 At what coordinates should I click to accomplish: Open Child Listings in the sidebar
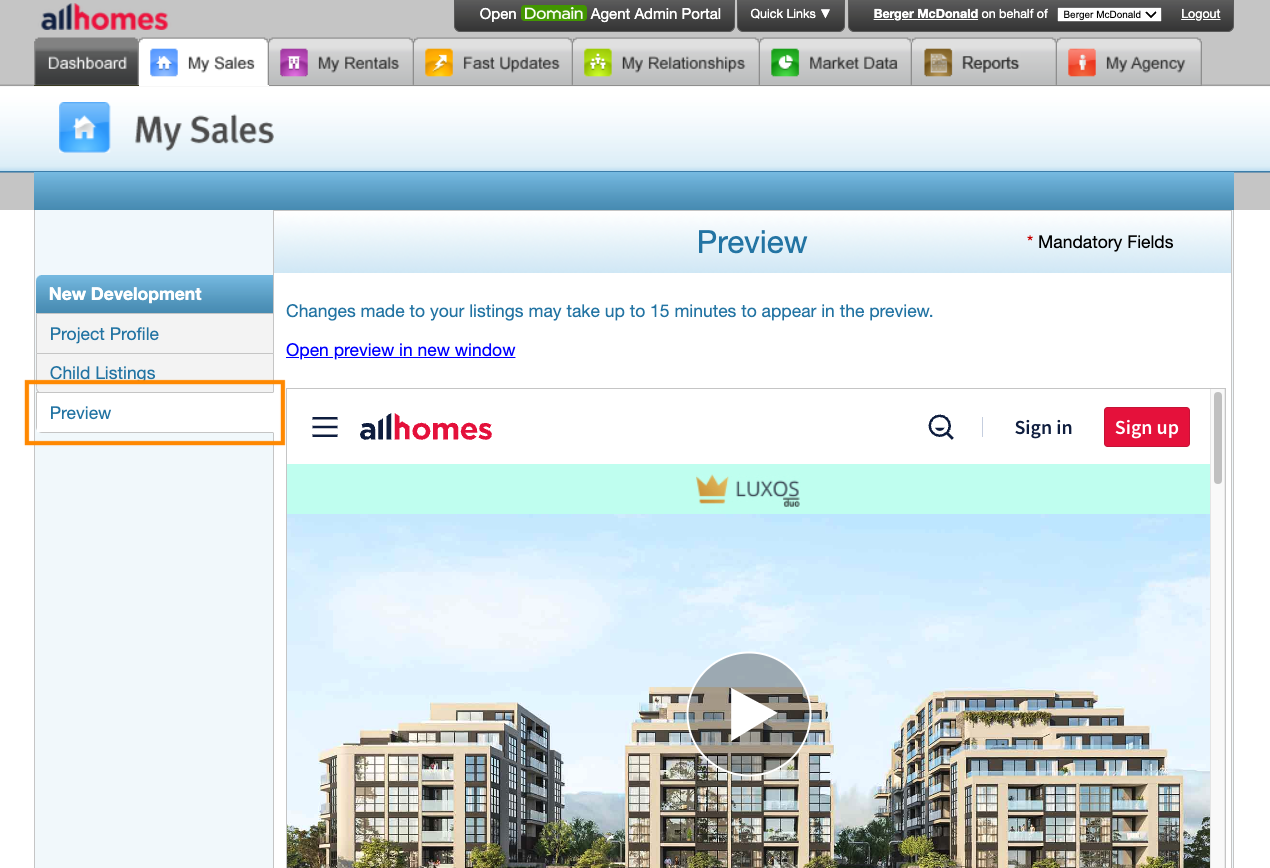click(x=103, y=373)
